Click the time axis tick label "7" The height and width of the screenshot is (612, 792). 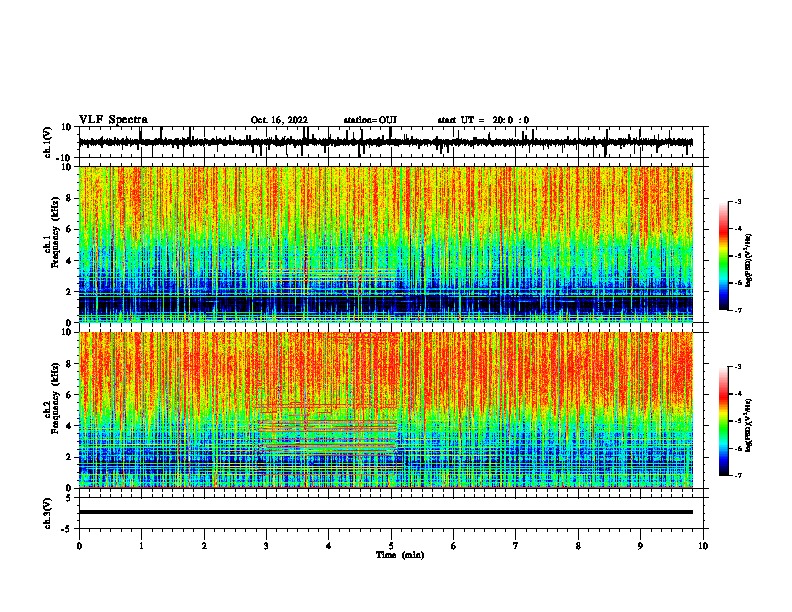516,546
